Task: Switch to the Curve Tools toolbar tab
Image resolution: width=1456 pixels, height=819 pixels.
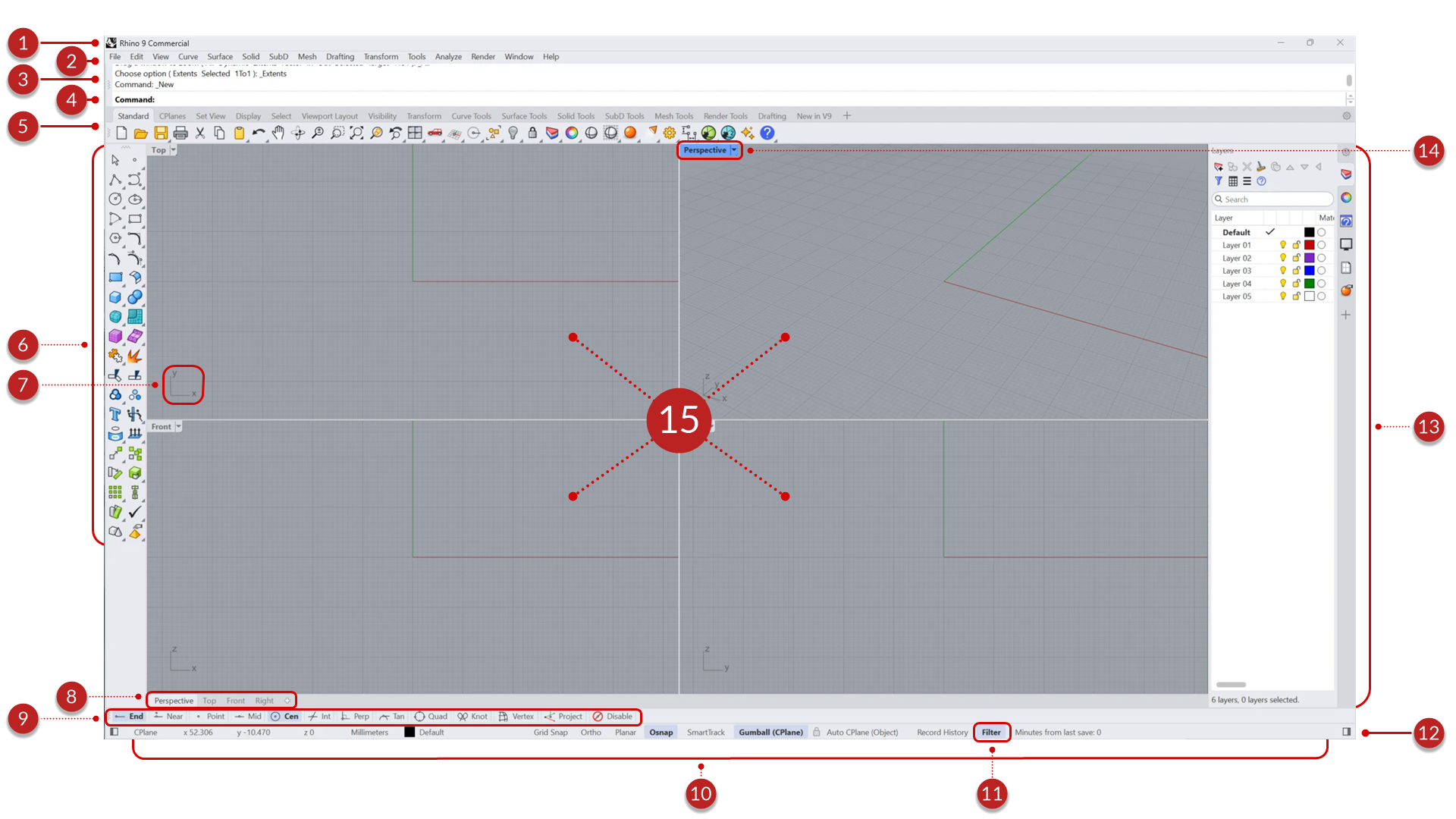Action: tap(471, 116)
